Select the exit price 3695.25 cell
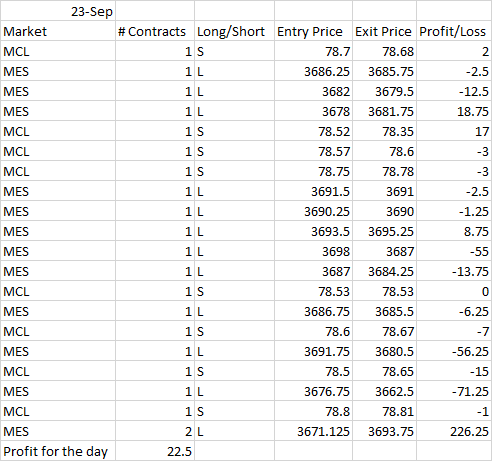 [x=384, y=231]
